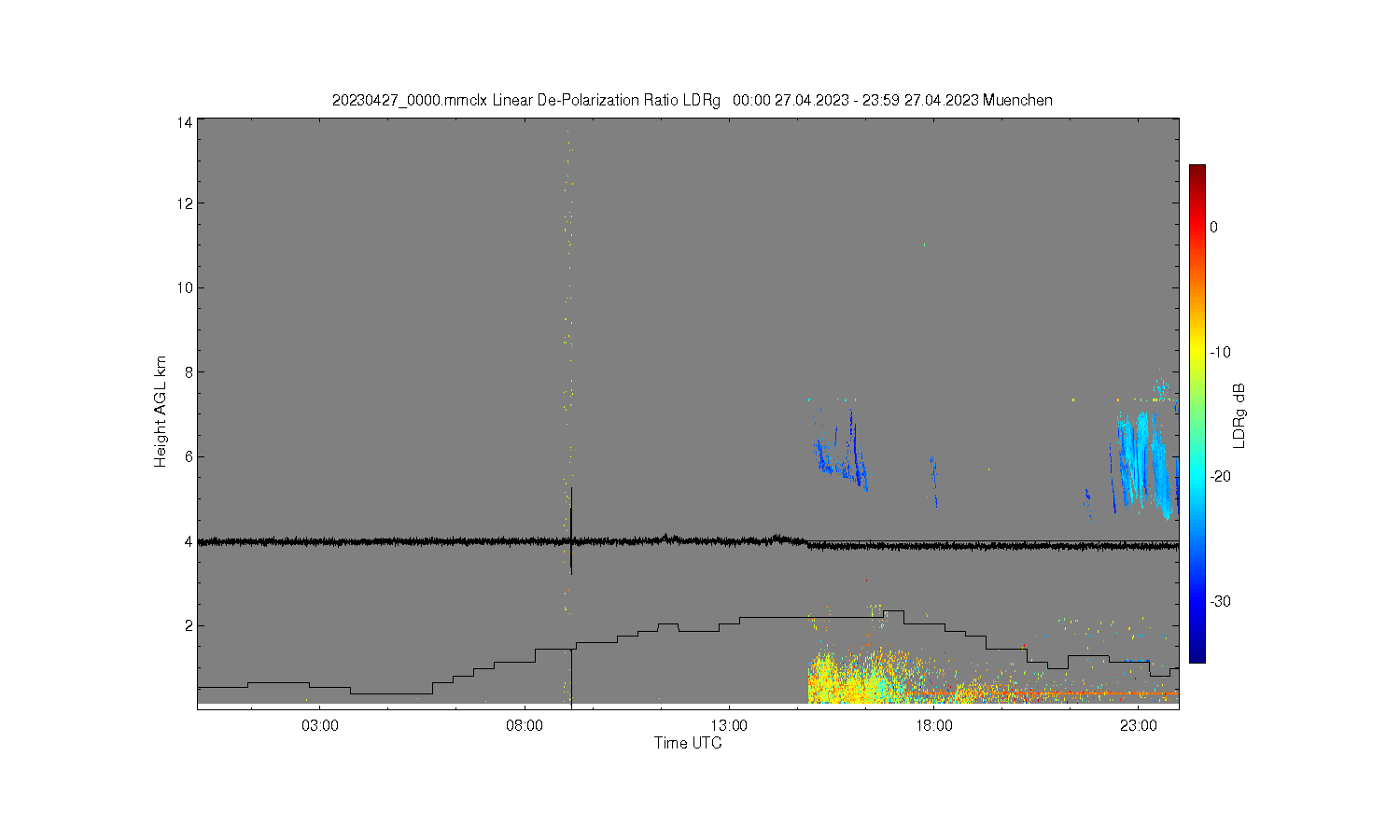
Task: Click the dark red top of the colorbar
Action: (1197, 173)
